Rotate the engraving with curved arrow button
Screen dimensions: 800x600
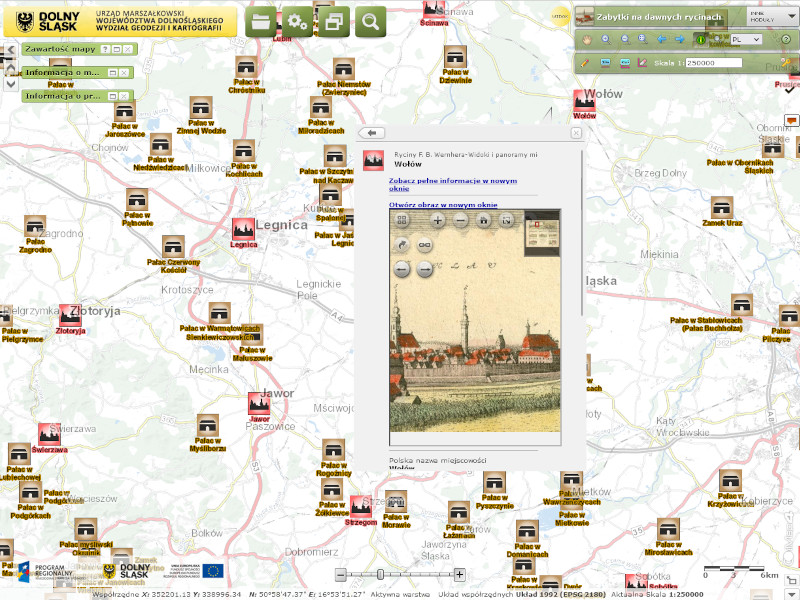pyautogui.click(x=402, y=245)
